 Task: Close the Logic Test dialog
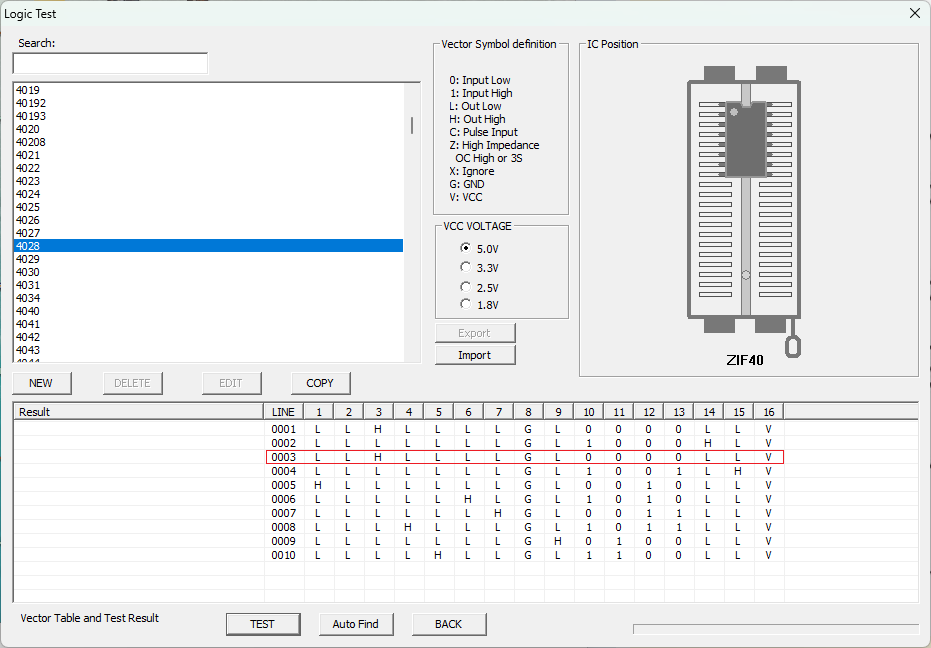pyautogui.click(x=914, y=14)
